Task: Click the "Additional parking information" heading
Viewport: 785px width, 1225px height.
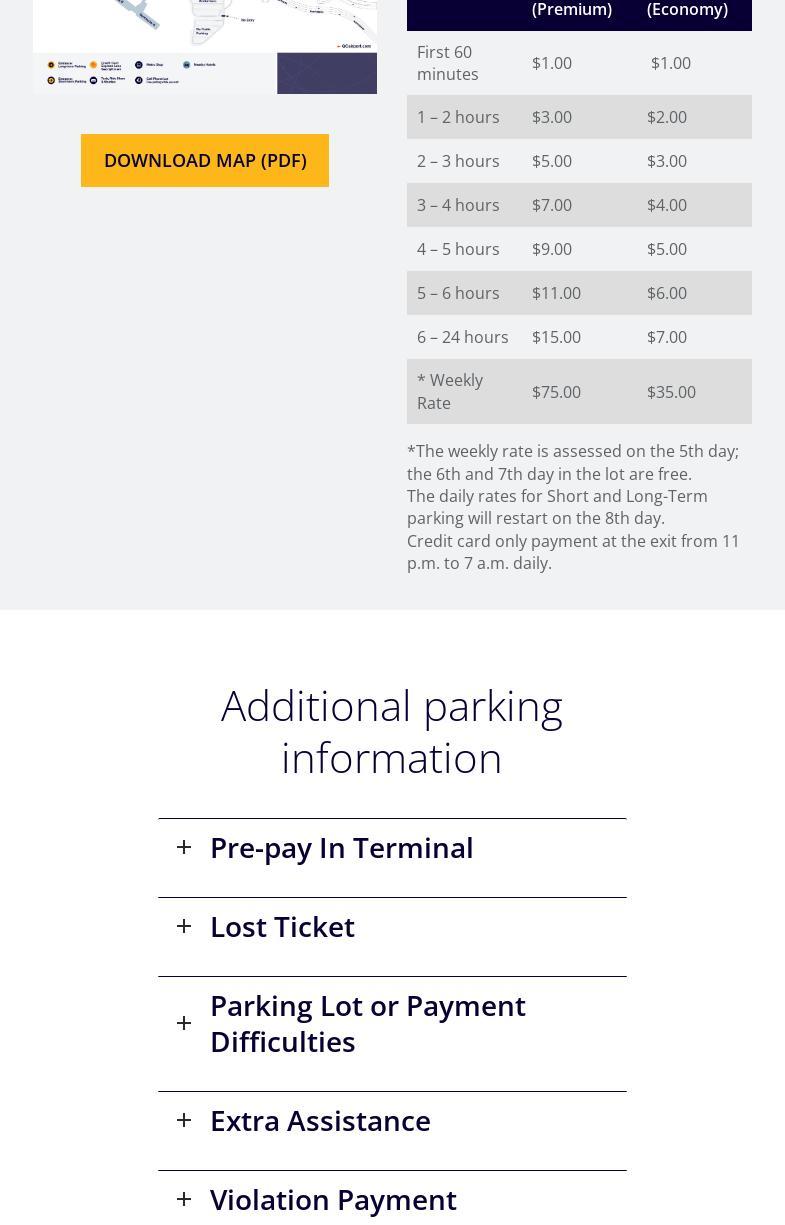Action: coord(392,732)
